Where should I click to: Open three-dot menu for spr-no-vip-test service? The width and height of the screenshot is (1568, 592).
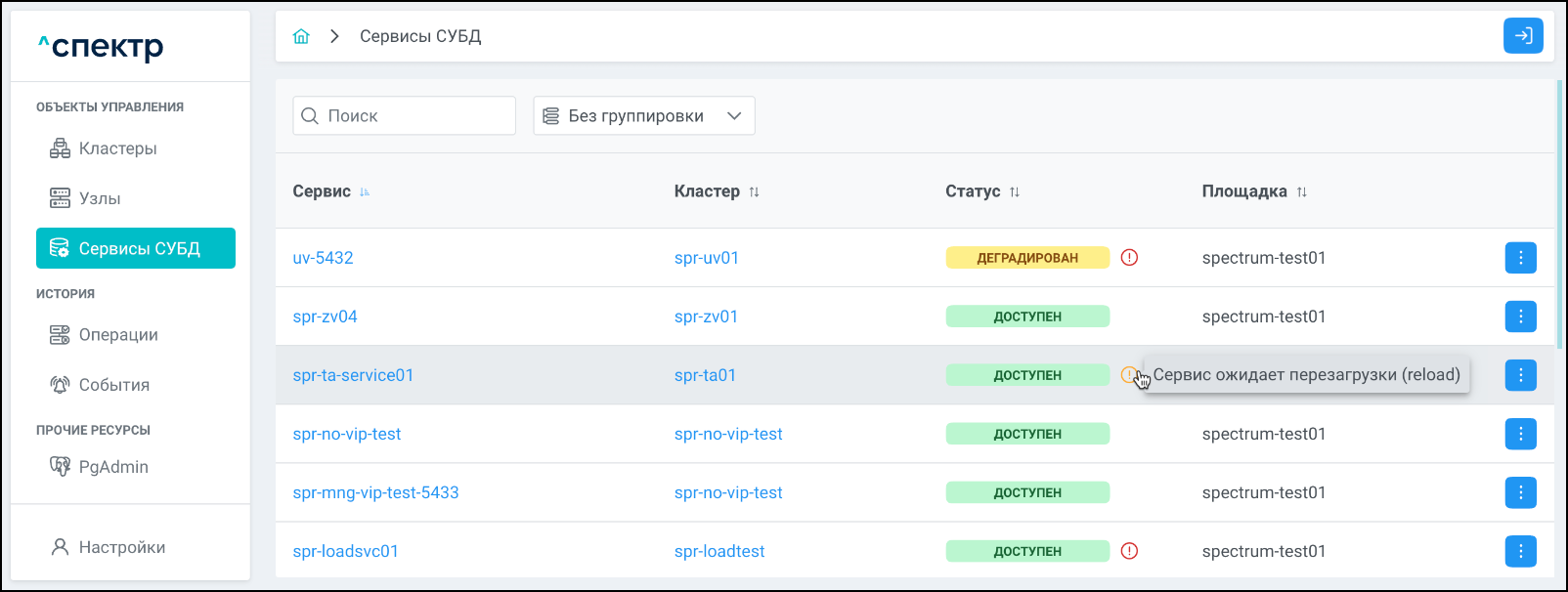tap(1520, 434)
